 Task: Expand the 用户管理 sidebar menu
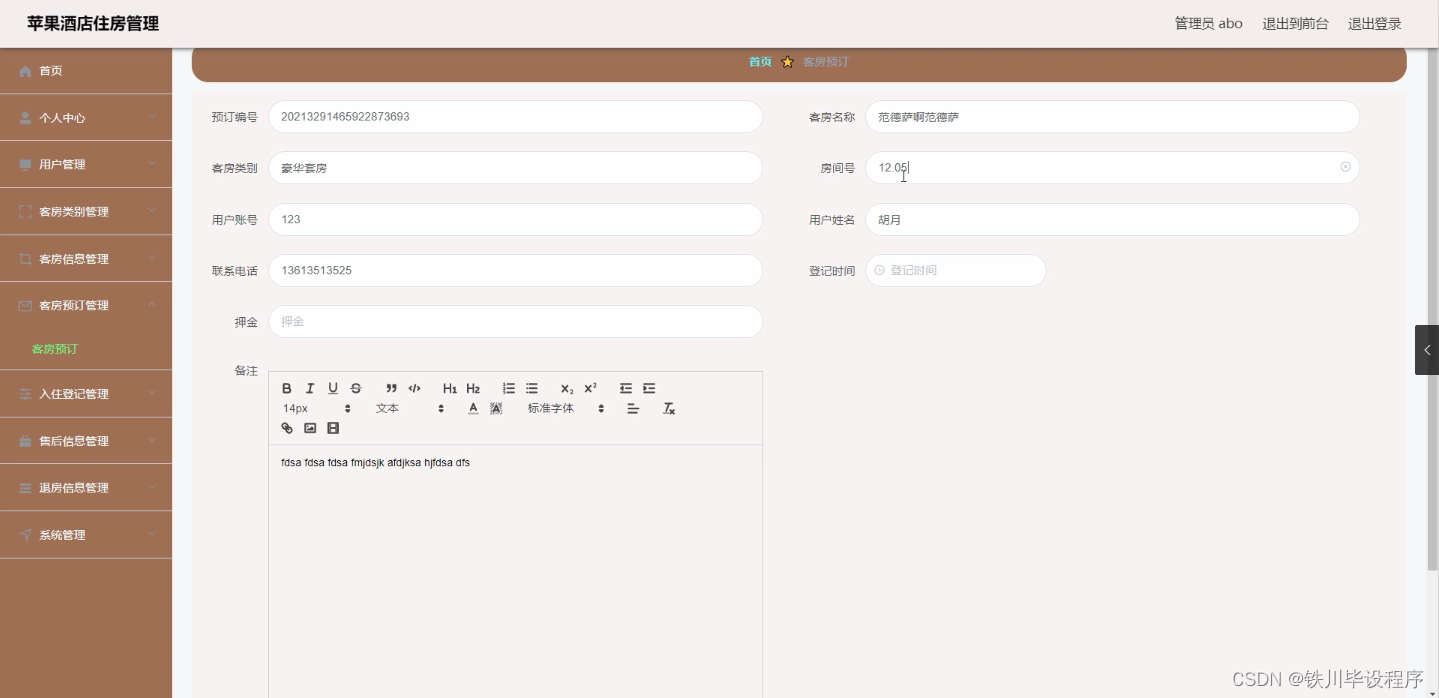click(x=86, y=165)
